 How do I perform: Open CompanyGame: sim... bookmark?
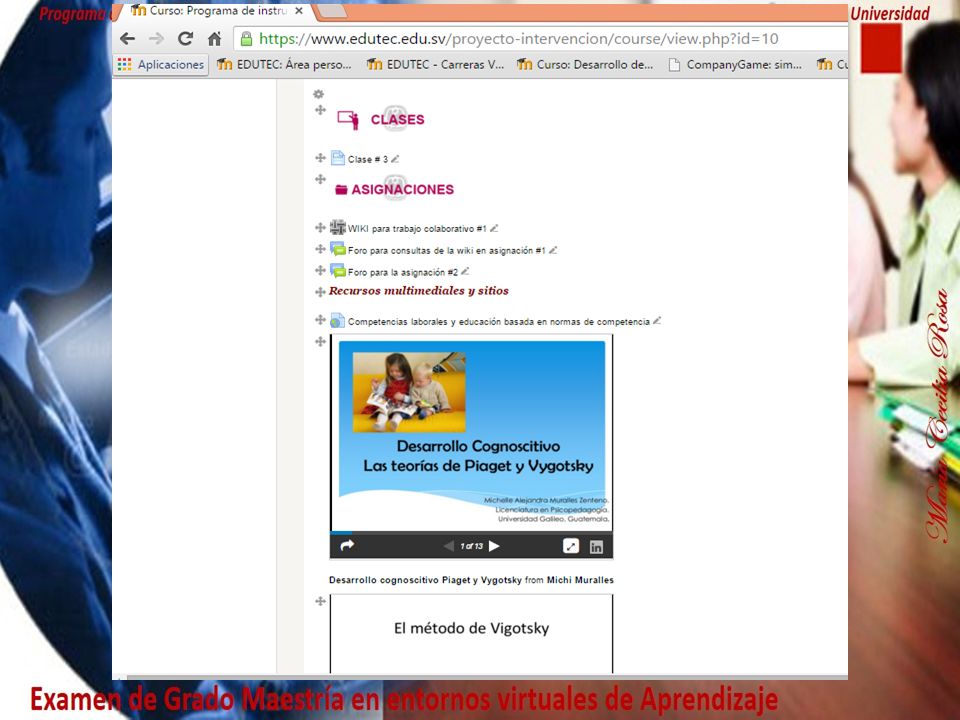tap(735, 64)
